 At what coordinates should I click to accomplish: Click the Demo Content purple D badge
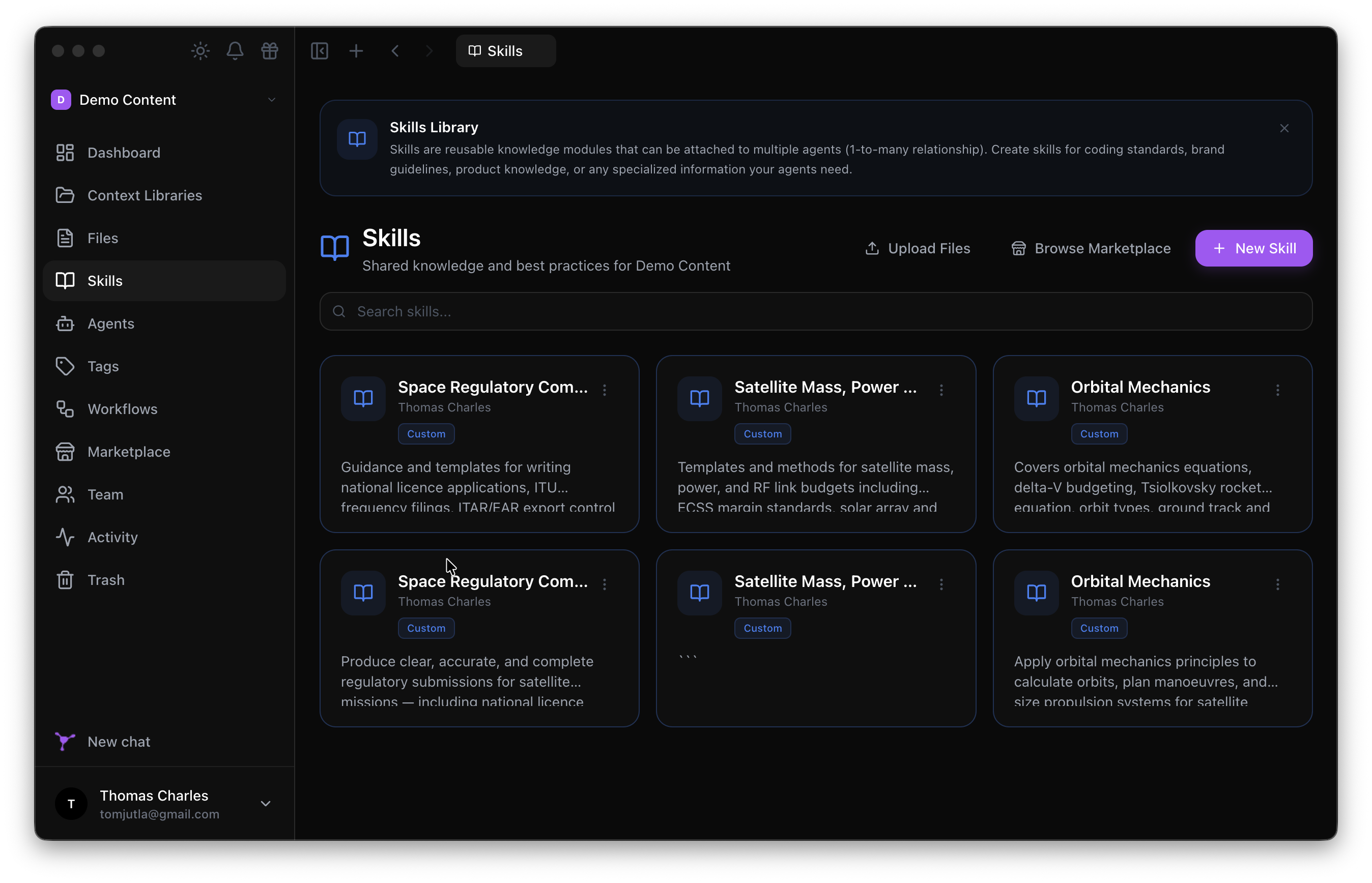61,100
